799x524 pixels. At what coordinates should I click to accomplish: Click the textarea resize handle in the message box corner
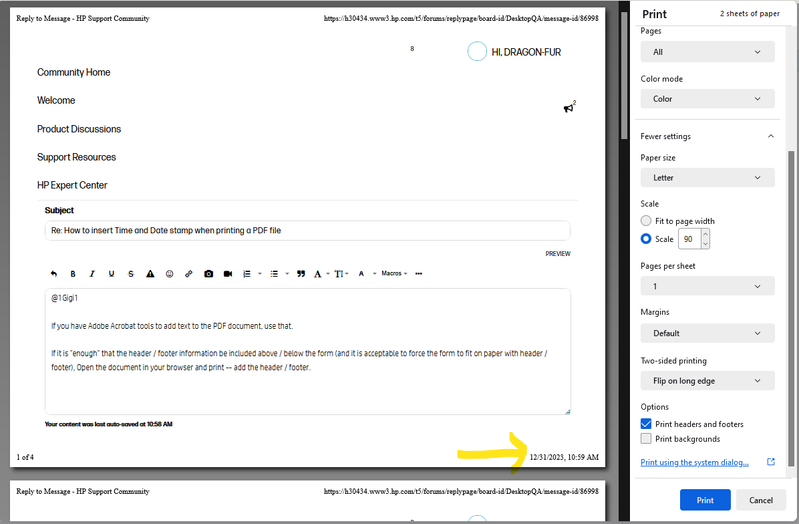[x=567, y=411]
